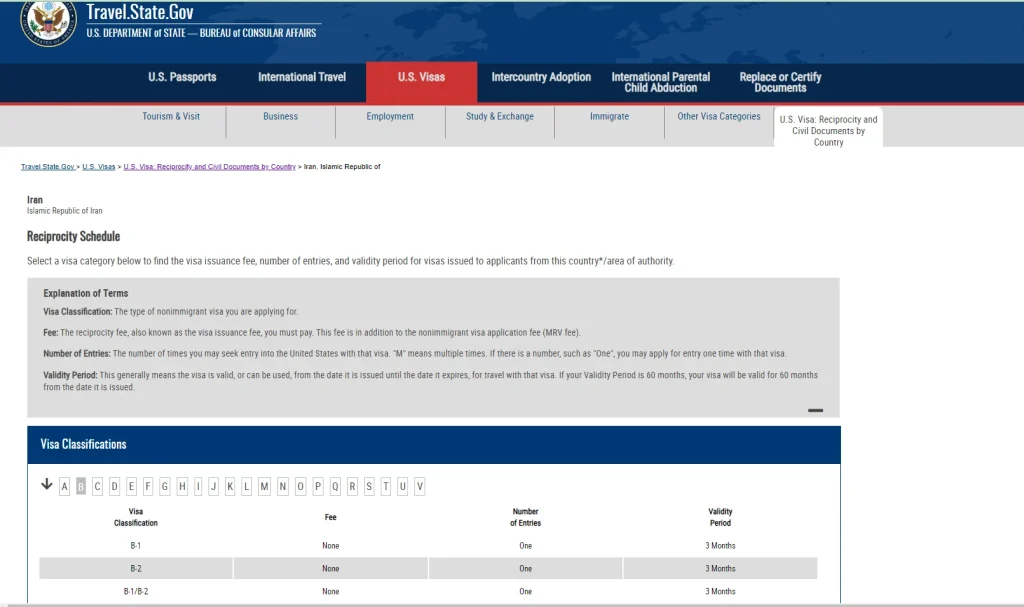The width and height of the screenshot is (1024, 607).
Task: Filter visa classifications by letter K
Action: coord(230,486)
